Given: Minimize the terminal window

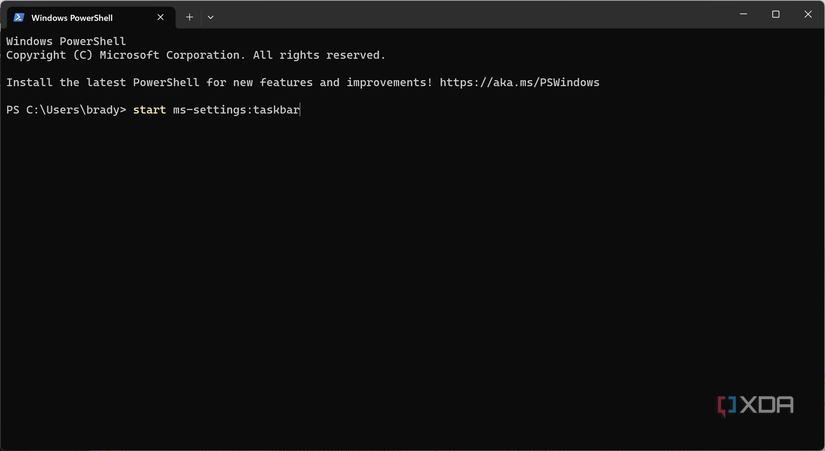Looking at the screenshot, I should 743,14.
